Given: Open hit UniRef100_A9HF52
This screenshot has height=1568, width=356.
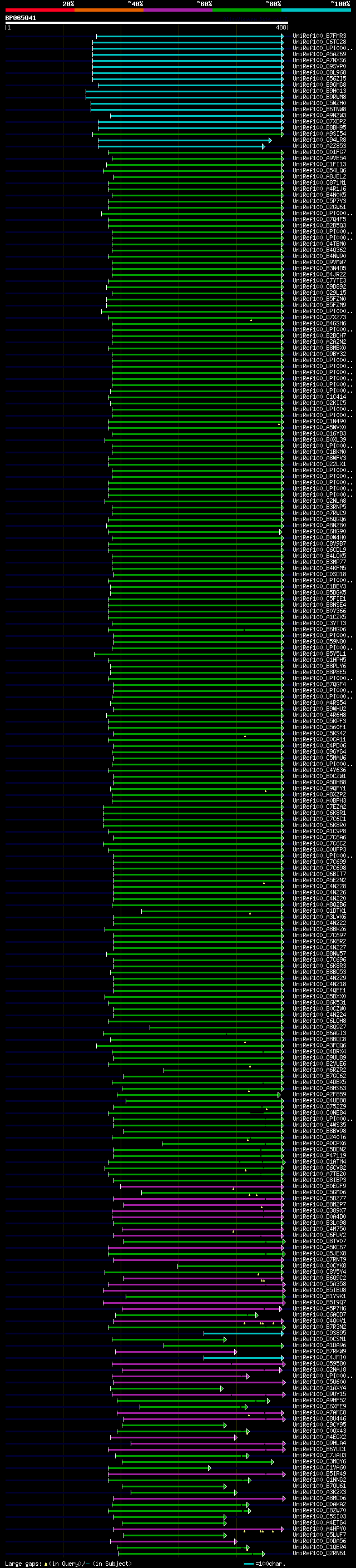Looking at the screenshot, I should (319, 1400).
